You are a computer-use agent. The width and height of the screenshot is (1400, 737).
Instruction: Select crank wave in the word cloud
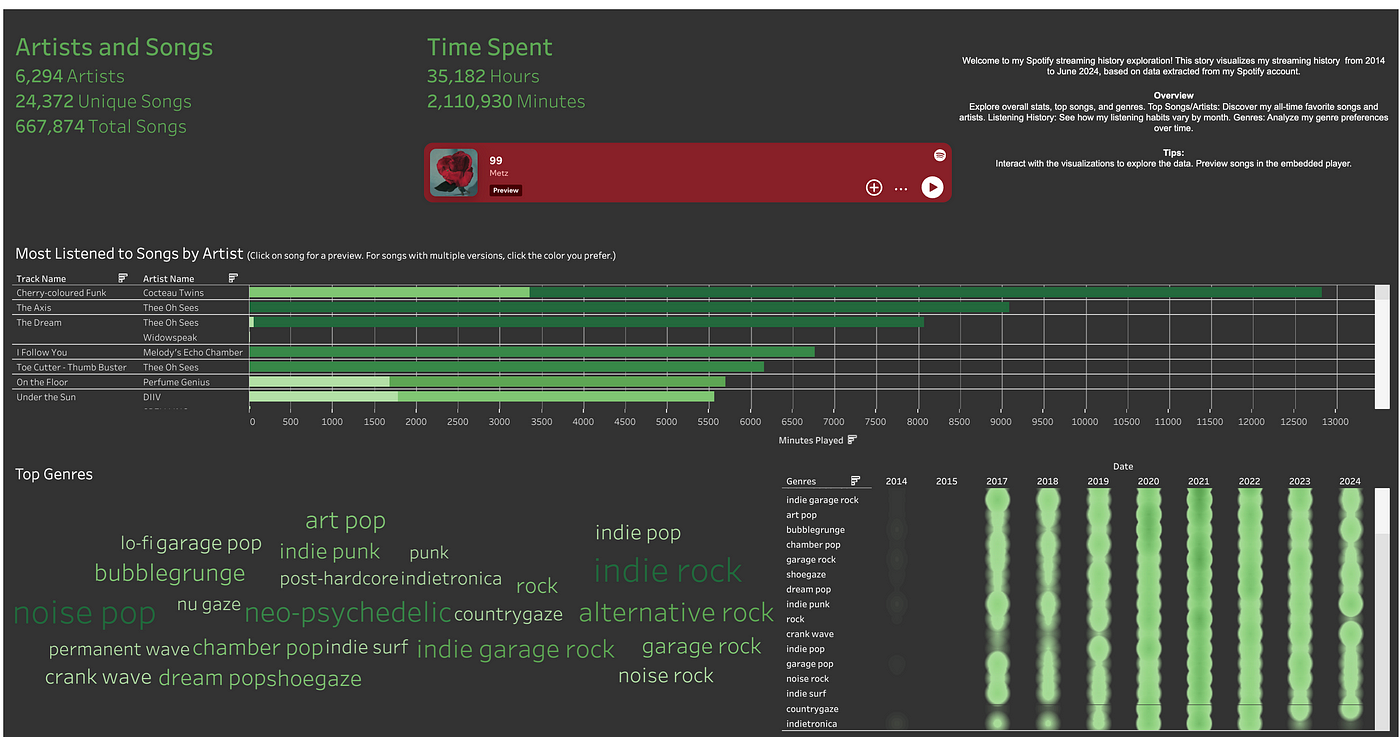pyautogui.click(x=98, y=678)
